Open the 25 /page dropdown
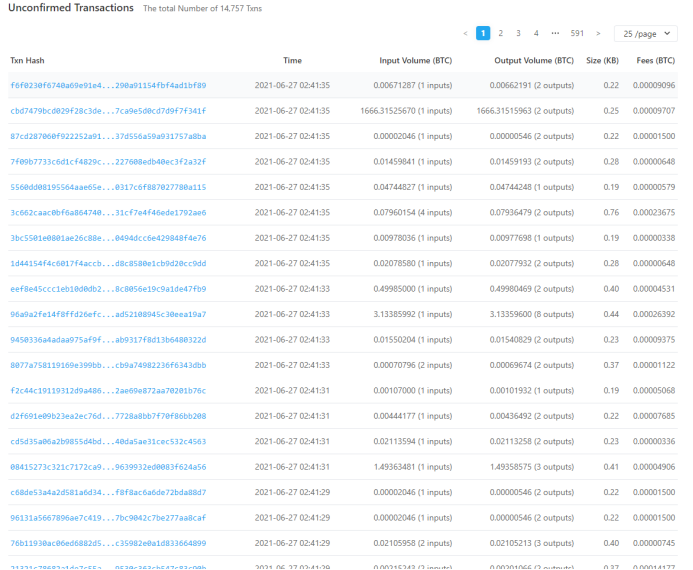The height and width of the screenshot is (570, 693). 645,33
